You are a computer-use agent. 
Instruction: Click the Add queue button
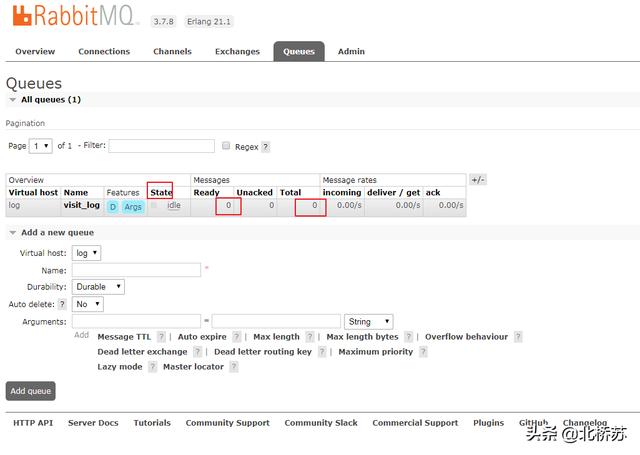pos(31,391)
